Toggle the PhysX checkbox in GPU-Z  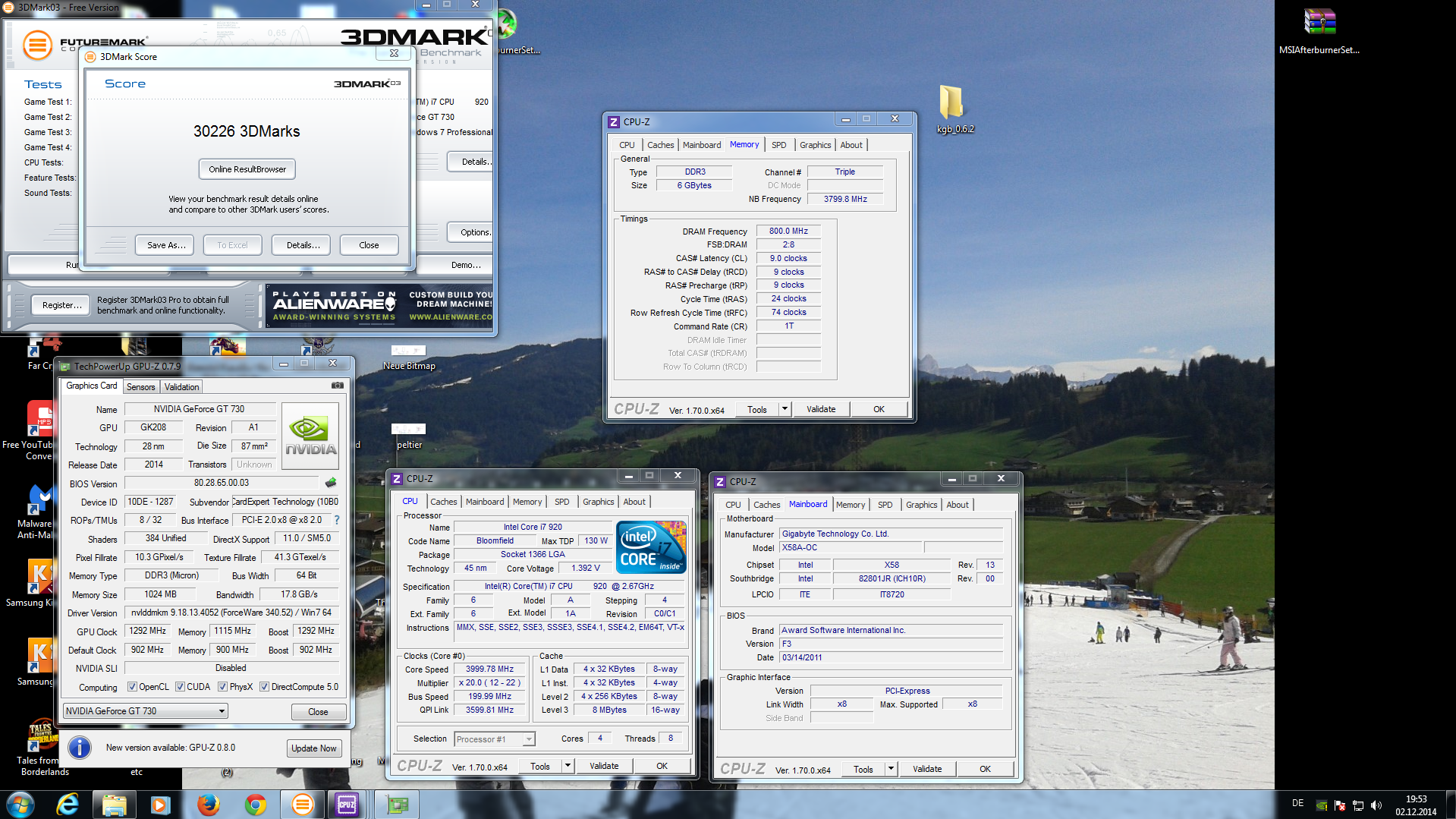click(x=222, y=687)
